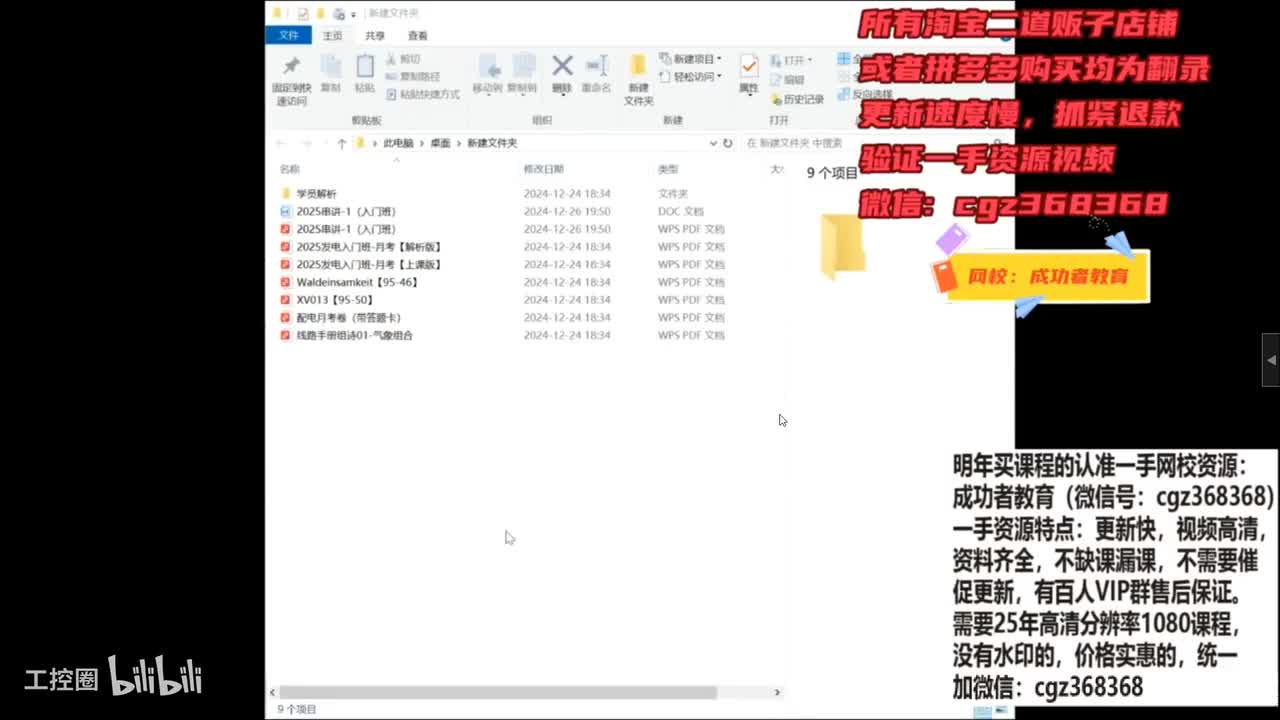Go forward with the right navigation arrow
Image resolution: width=1280 pixels, height=720 pixels.
(x=307, y=143)
